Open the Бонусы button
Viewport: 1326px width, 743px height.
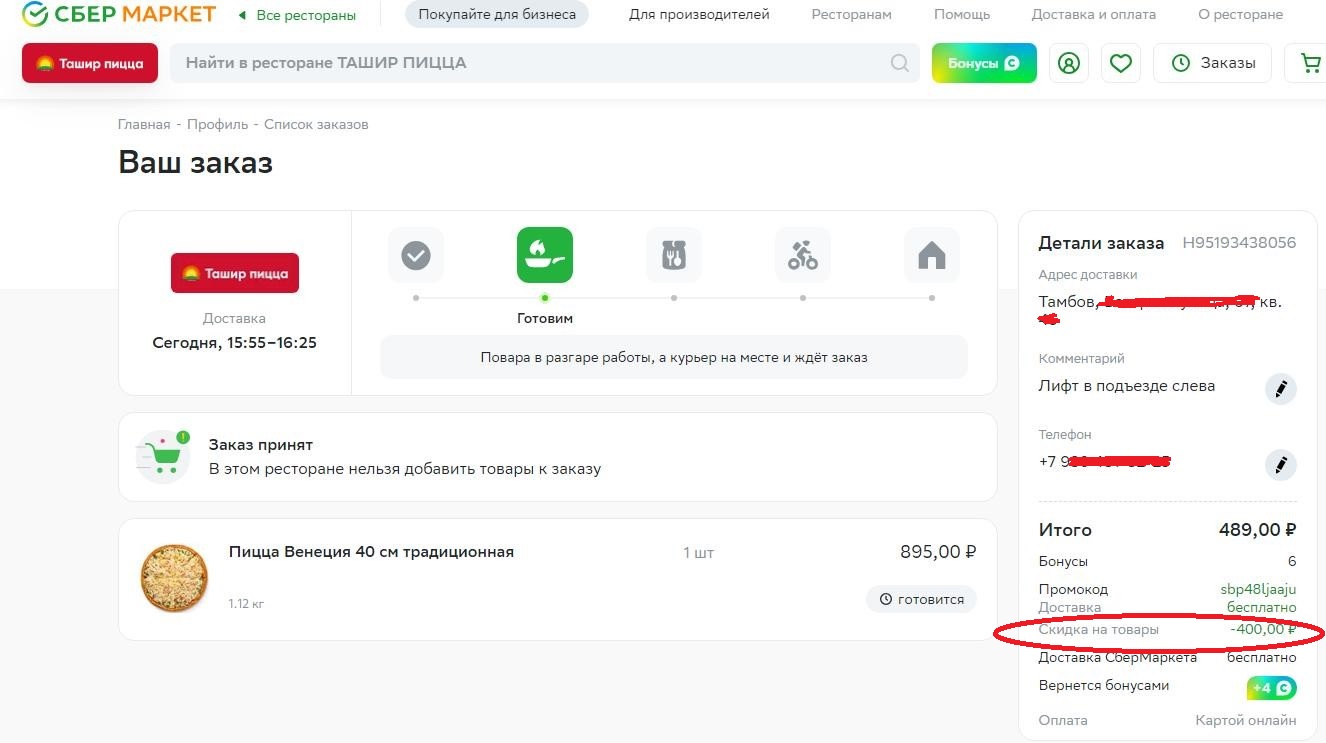(x=984, y=63)
